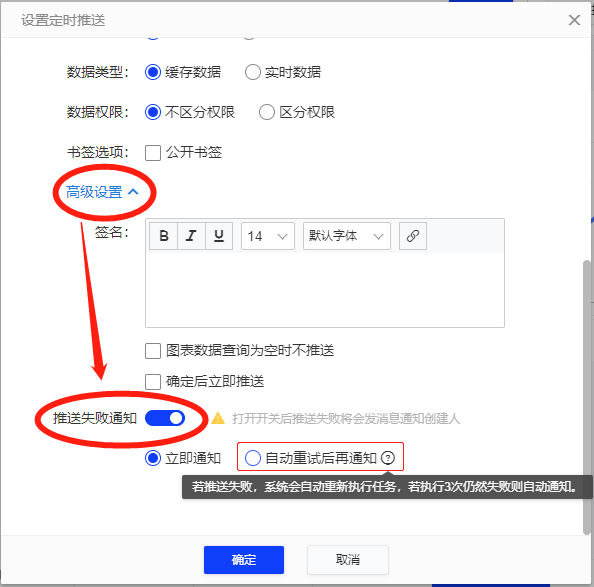Screen dimensions: 594x587
Task: Click the help icon beside 自动重试后再通知
Action: click(x=388, y=458)
